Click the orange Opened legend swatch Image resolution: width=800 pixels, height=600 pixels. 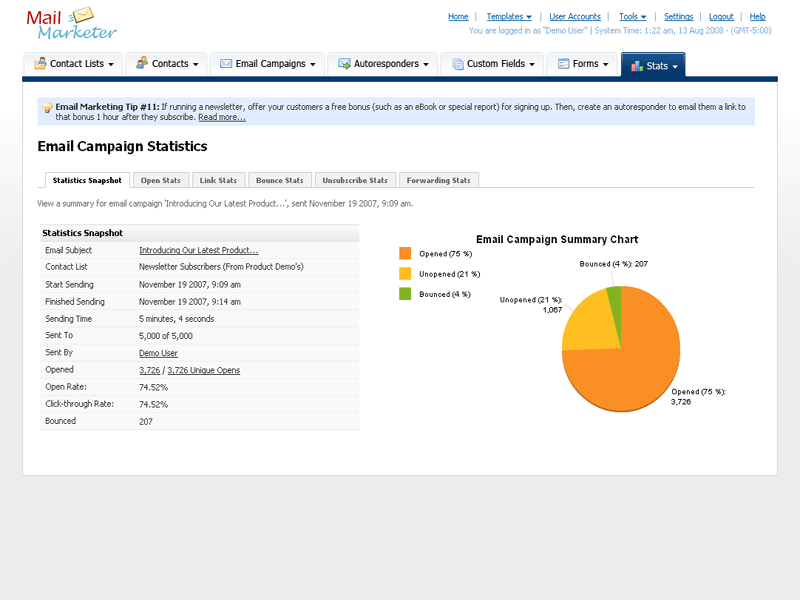tap(405, 254)
